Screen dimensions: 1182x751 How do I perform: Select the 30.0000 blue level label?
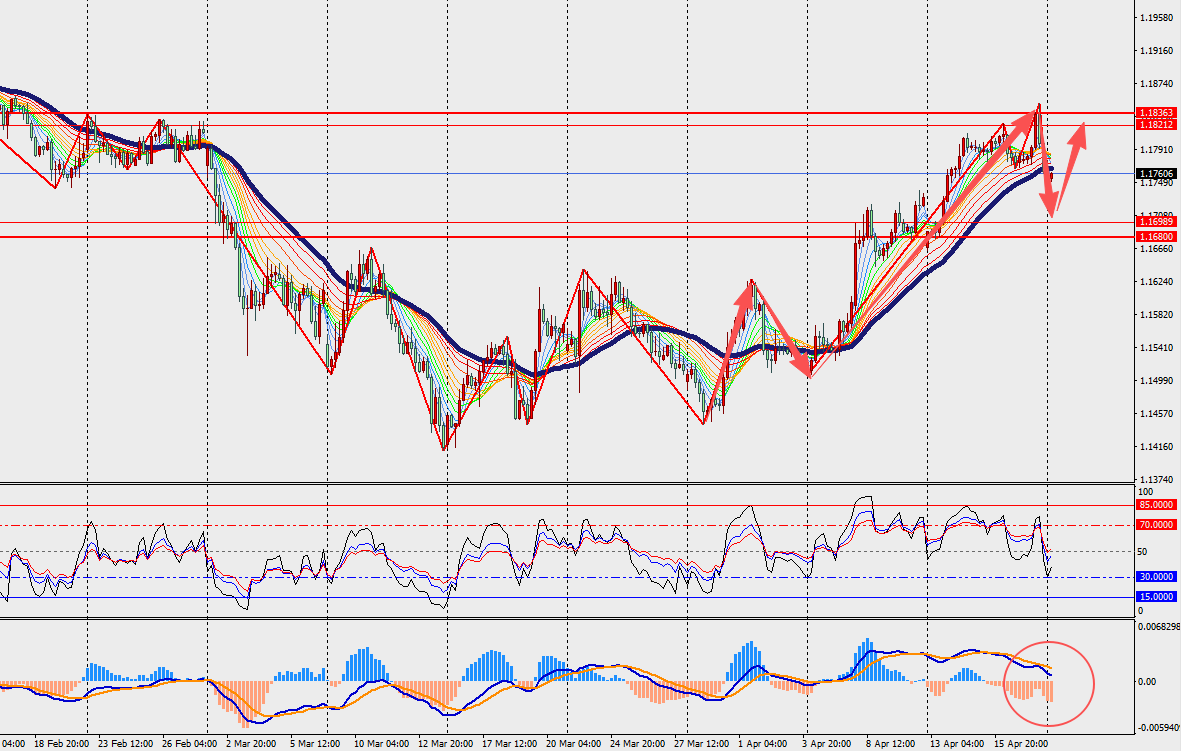(1157, 577)
